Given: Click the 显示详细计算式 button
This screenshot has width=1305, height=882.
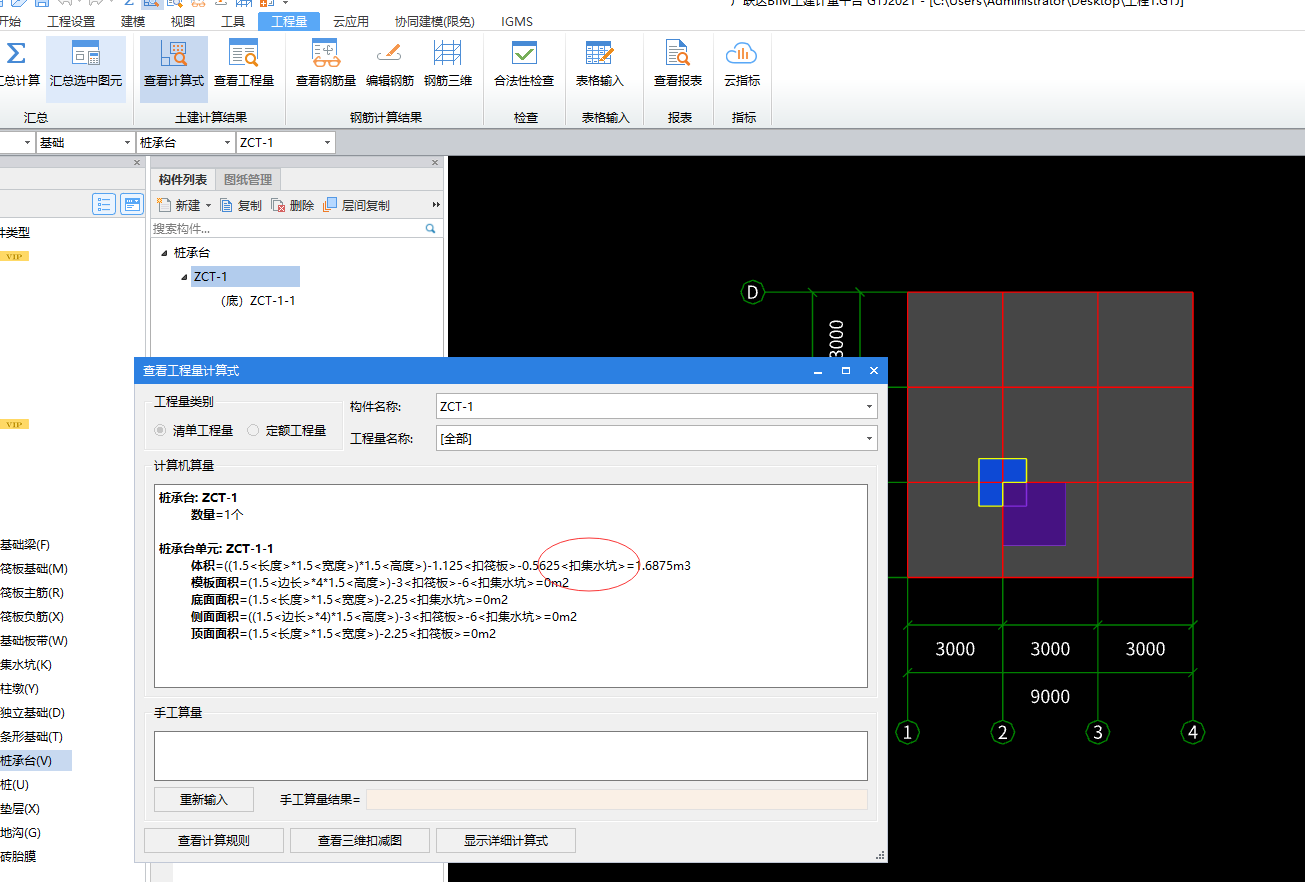Looking at the screenshot, I should coord(506,840).
